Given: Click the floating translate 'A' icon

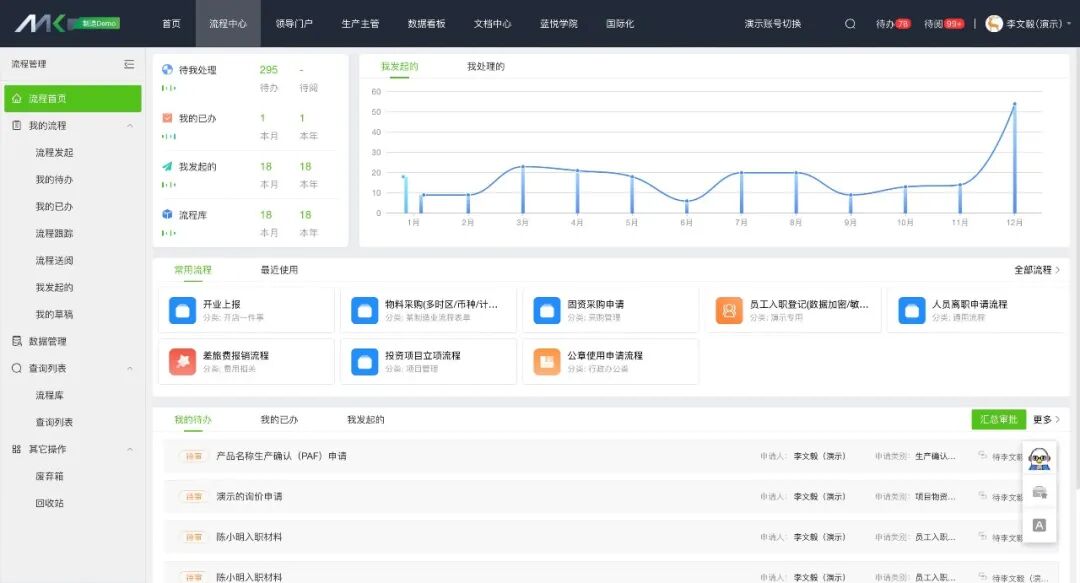Looking at the screenshot, I should pos(1040,525).
